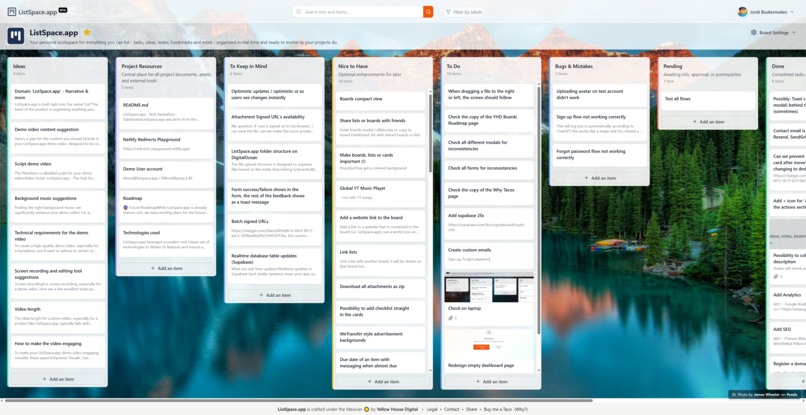Open the Uploading avatar on test account card
This screenshot has height=415, width=806.
(x=599, y=95)
